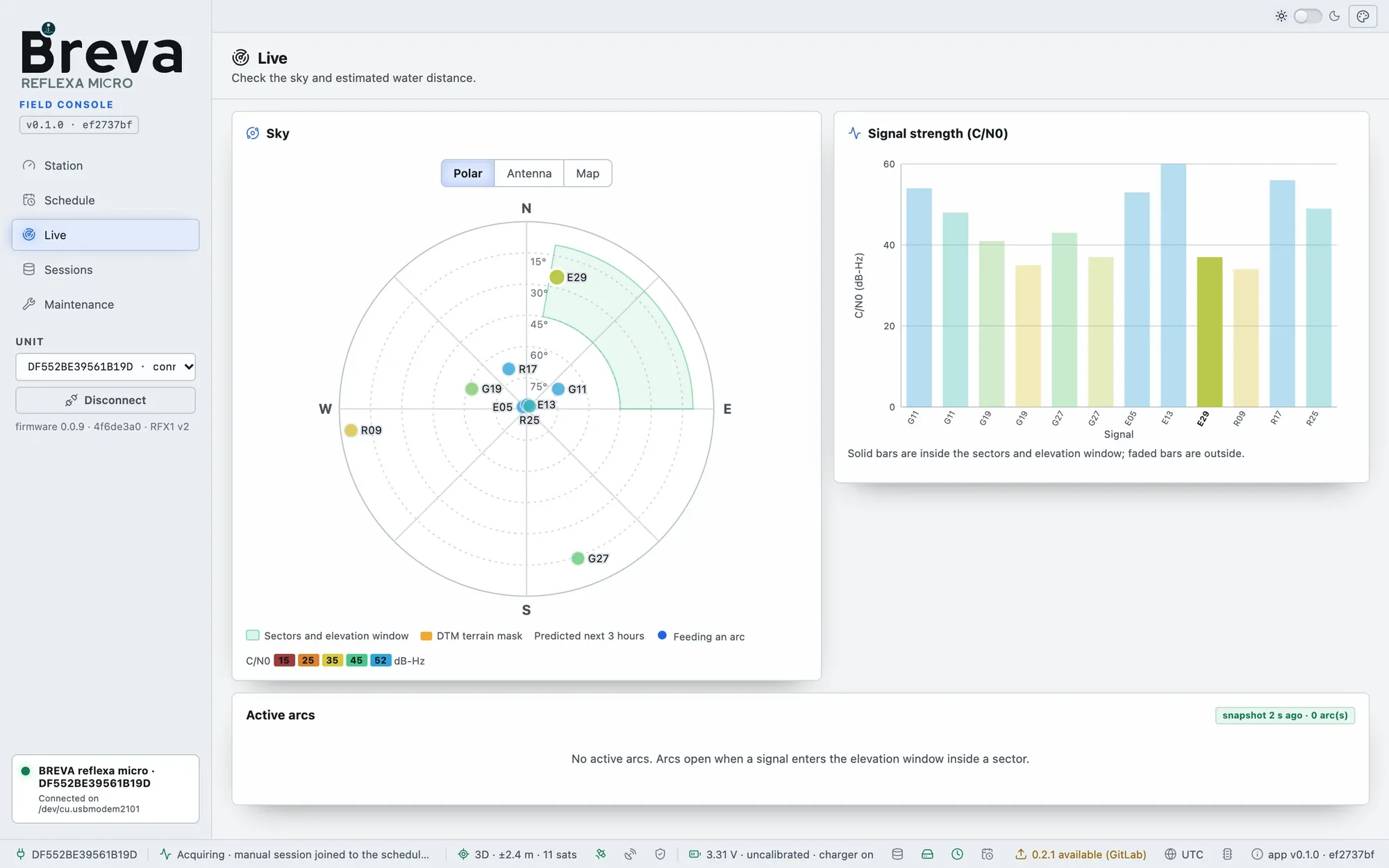
Task: Click the green 45 dB-Hz legend swatch
Action: [x=356, y=660]
